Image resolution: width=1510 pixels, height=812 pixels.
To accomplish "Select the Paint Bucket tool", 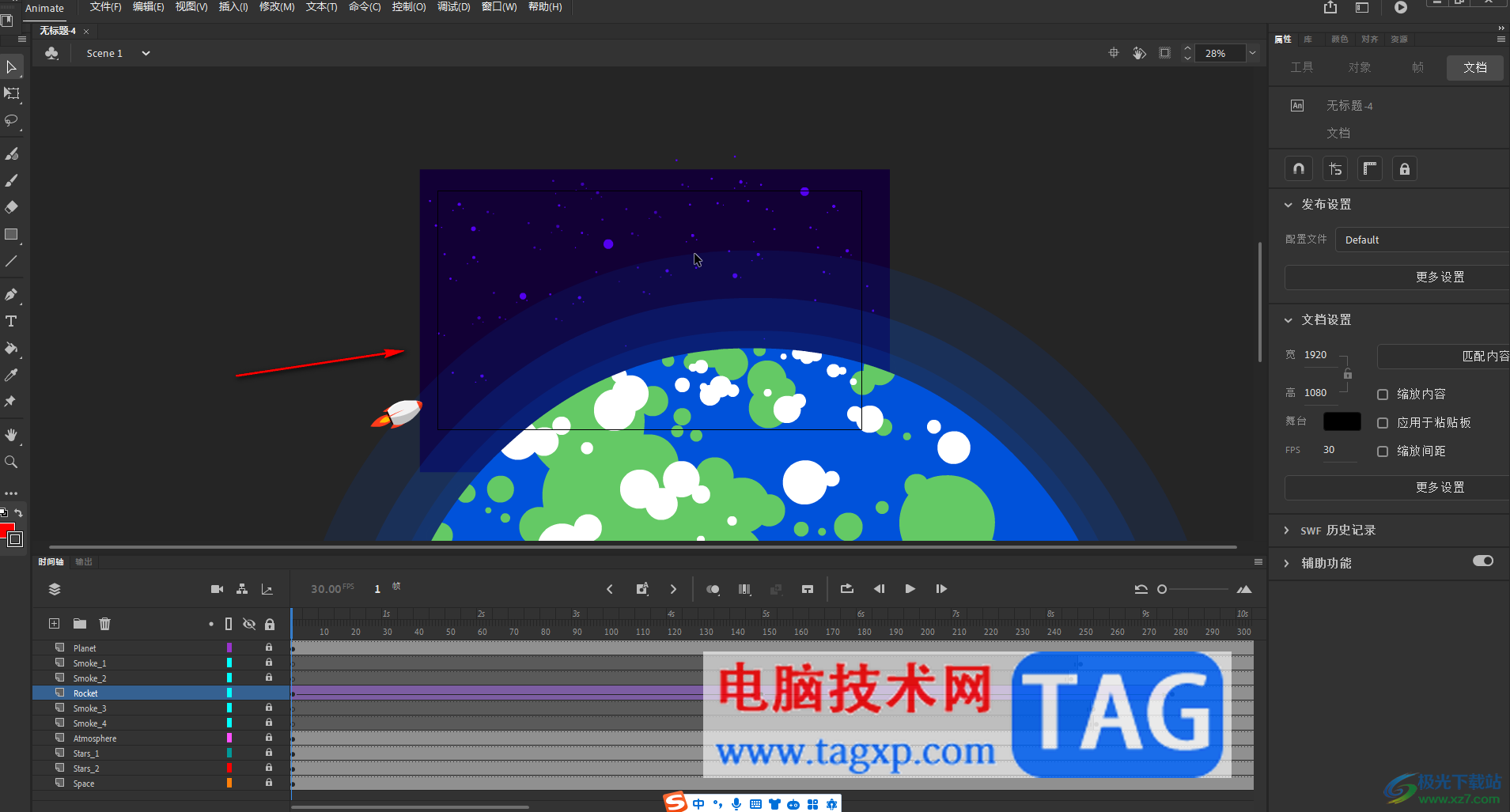I will [11, 348].
